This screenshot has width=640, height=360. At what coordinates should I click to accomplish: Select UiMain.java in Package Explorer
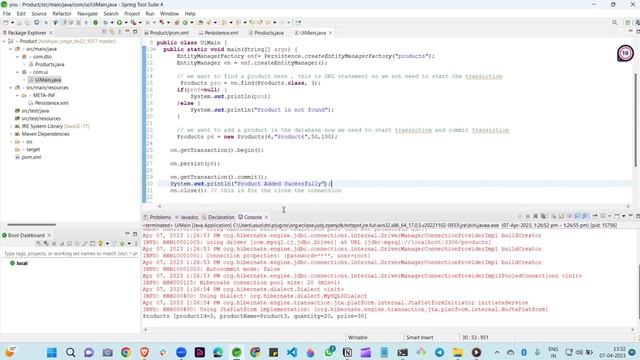(45, 80)
